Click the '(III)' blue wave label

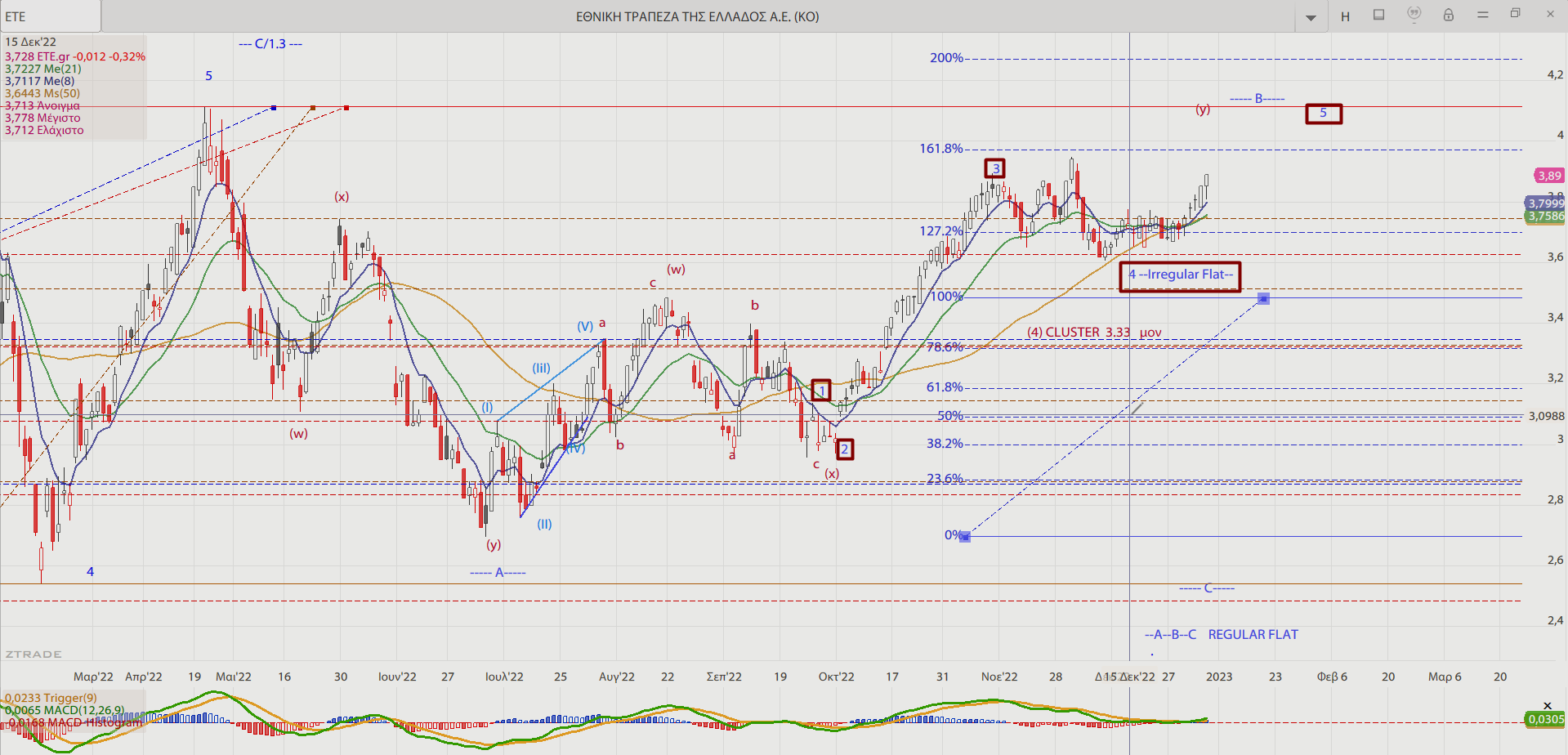(541, 369)
